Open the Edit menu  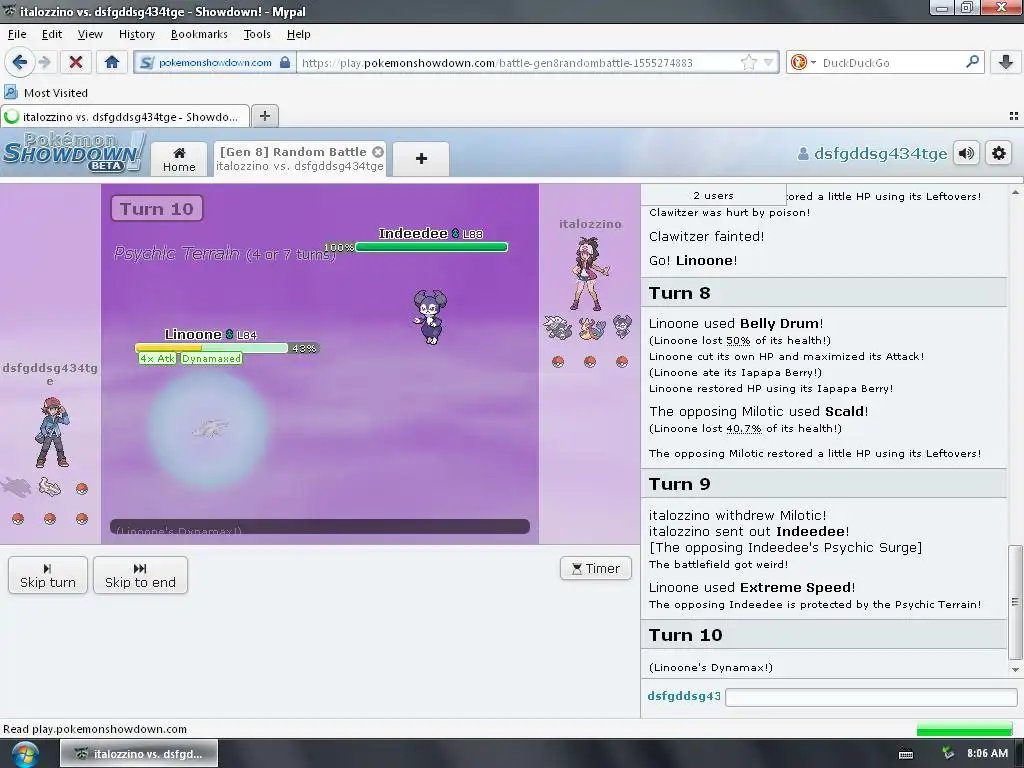click(52, 34)
